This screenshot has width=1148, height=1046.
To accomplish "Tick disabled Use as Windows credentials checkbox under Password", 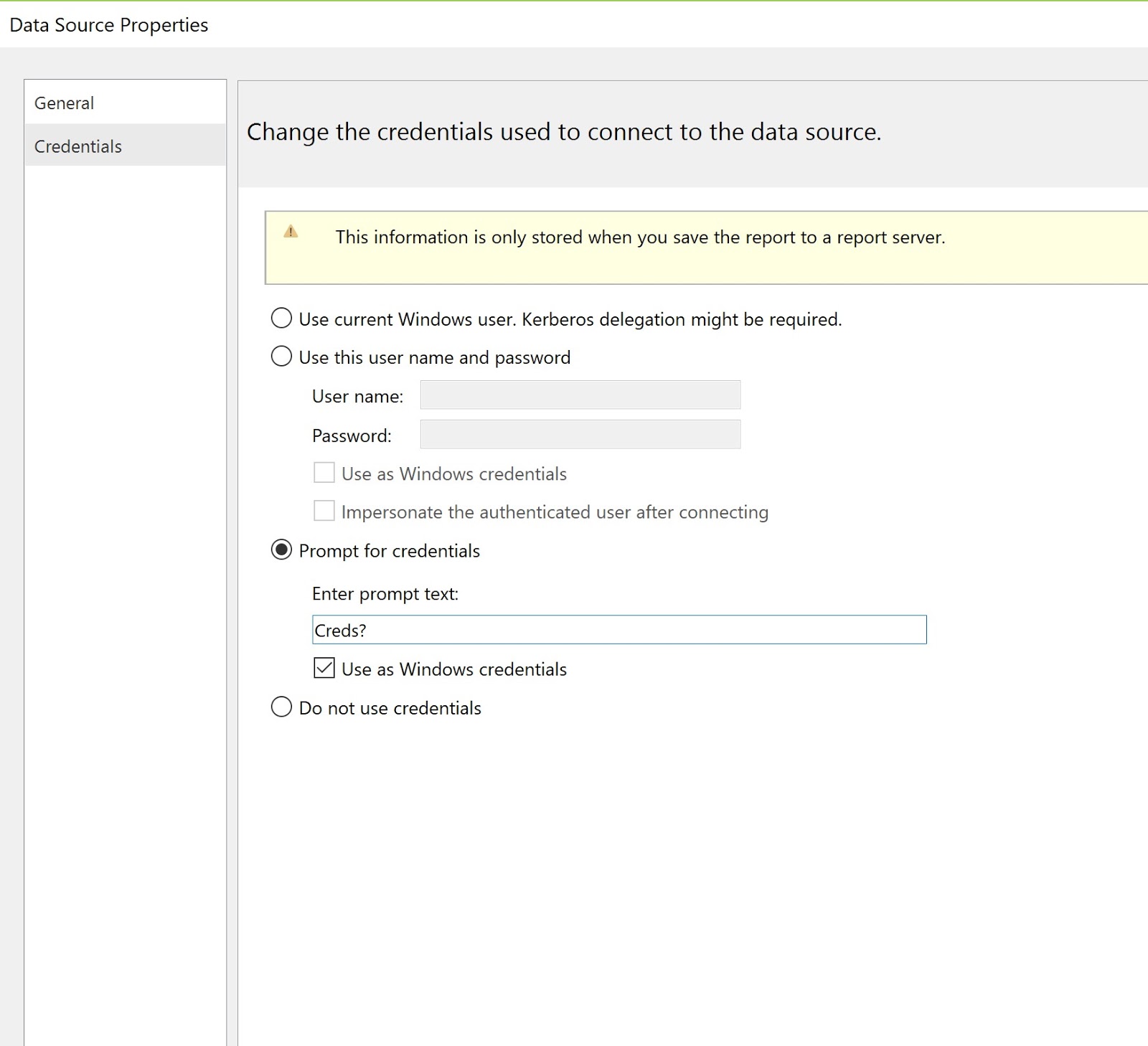I will 324,473.
